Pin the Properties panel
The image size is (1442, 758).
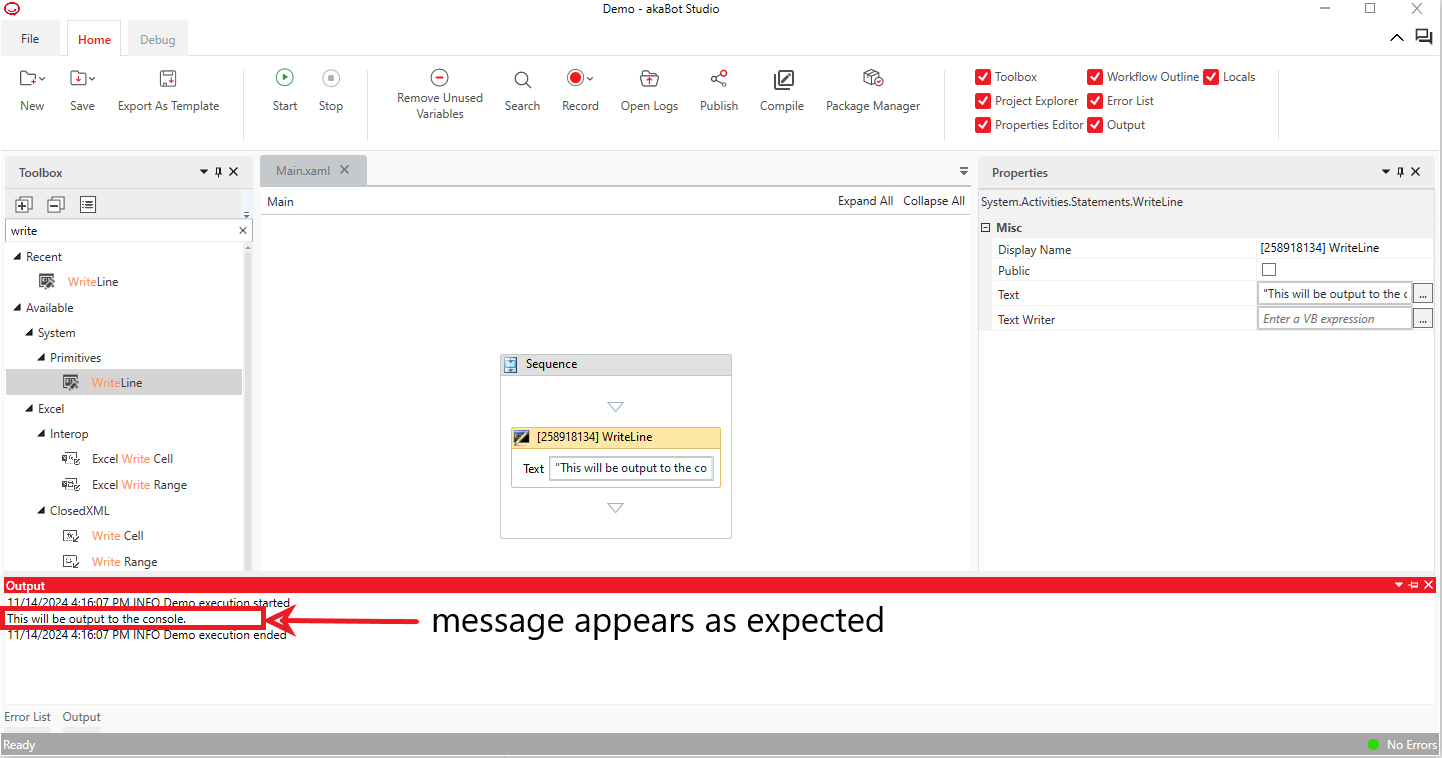(x=1401, y=172)
